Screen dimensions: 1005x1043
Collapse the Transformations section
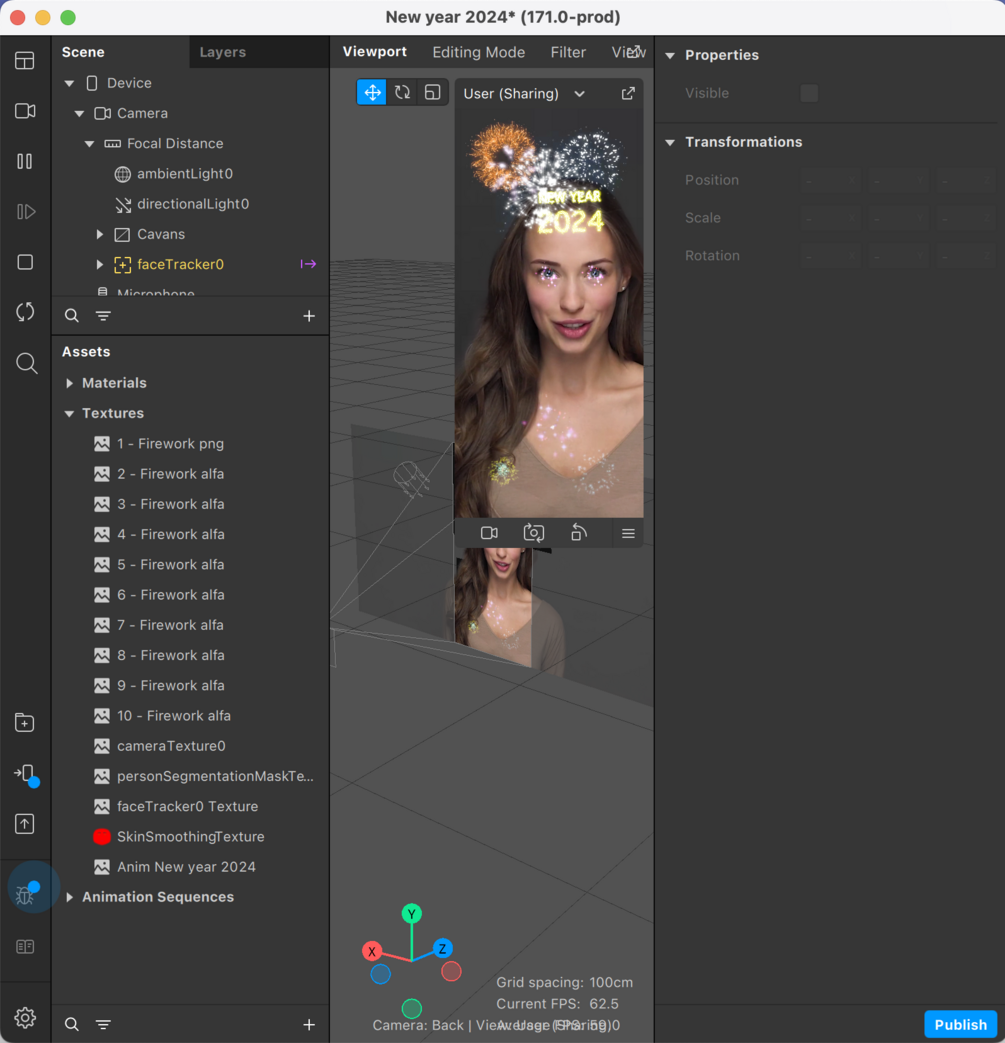click(x=670, y=142)
